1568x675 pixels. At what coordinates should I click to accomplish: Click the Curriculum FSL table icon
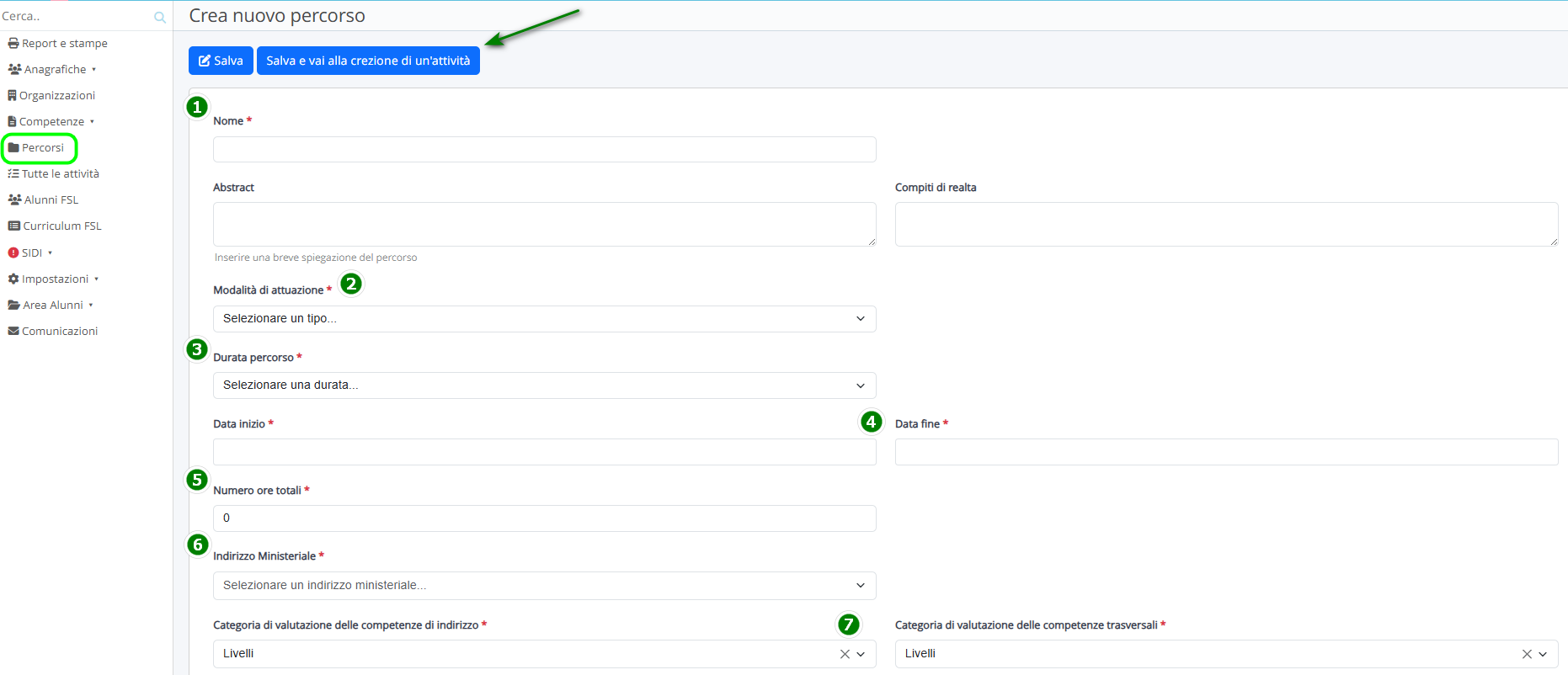(13, 226)
